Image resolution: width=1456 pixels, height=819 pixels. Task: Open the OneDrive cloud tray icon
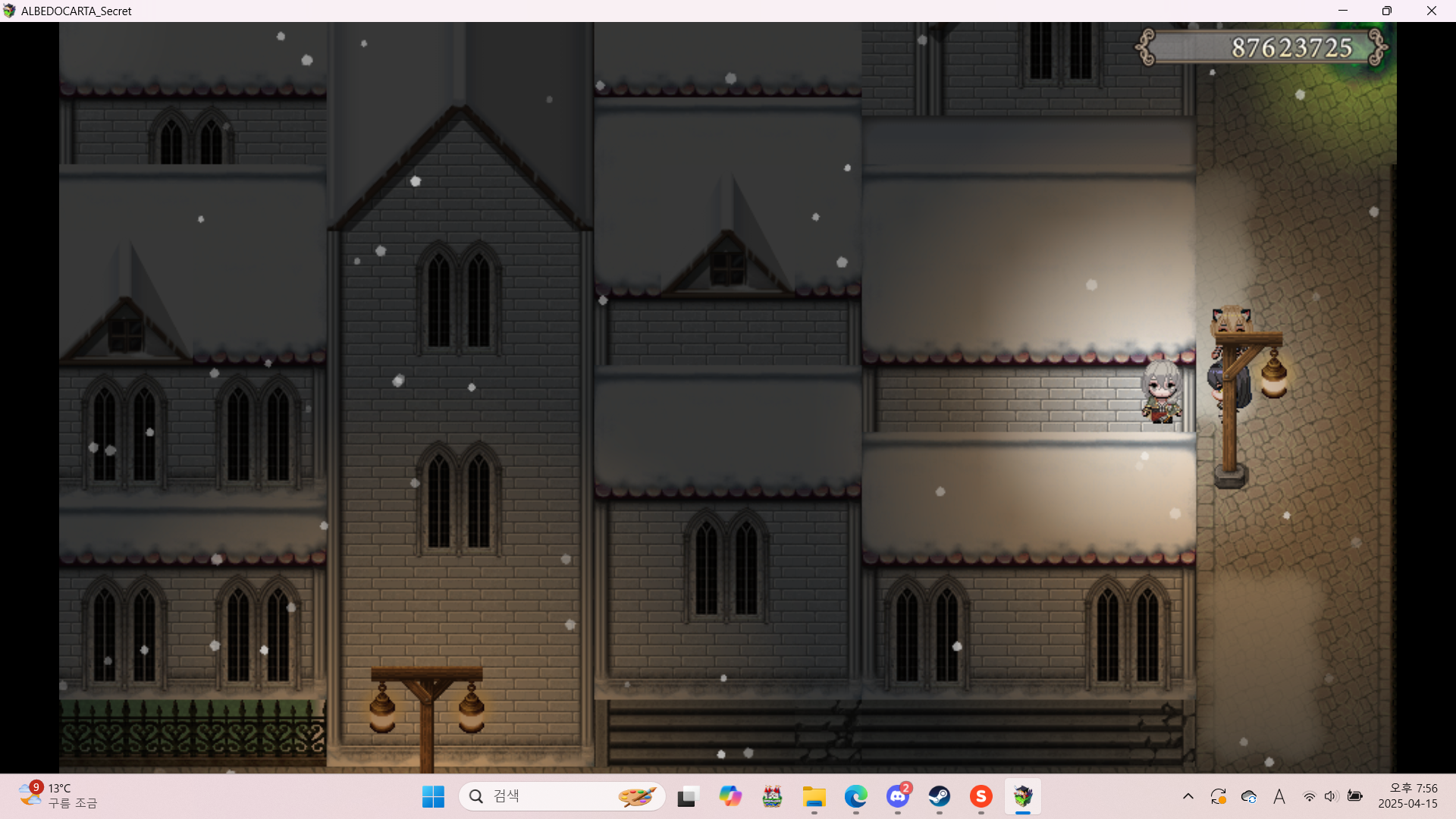(1249, 796)
